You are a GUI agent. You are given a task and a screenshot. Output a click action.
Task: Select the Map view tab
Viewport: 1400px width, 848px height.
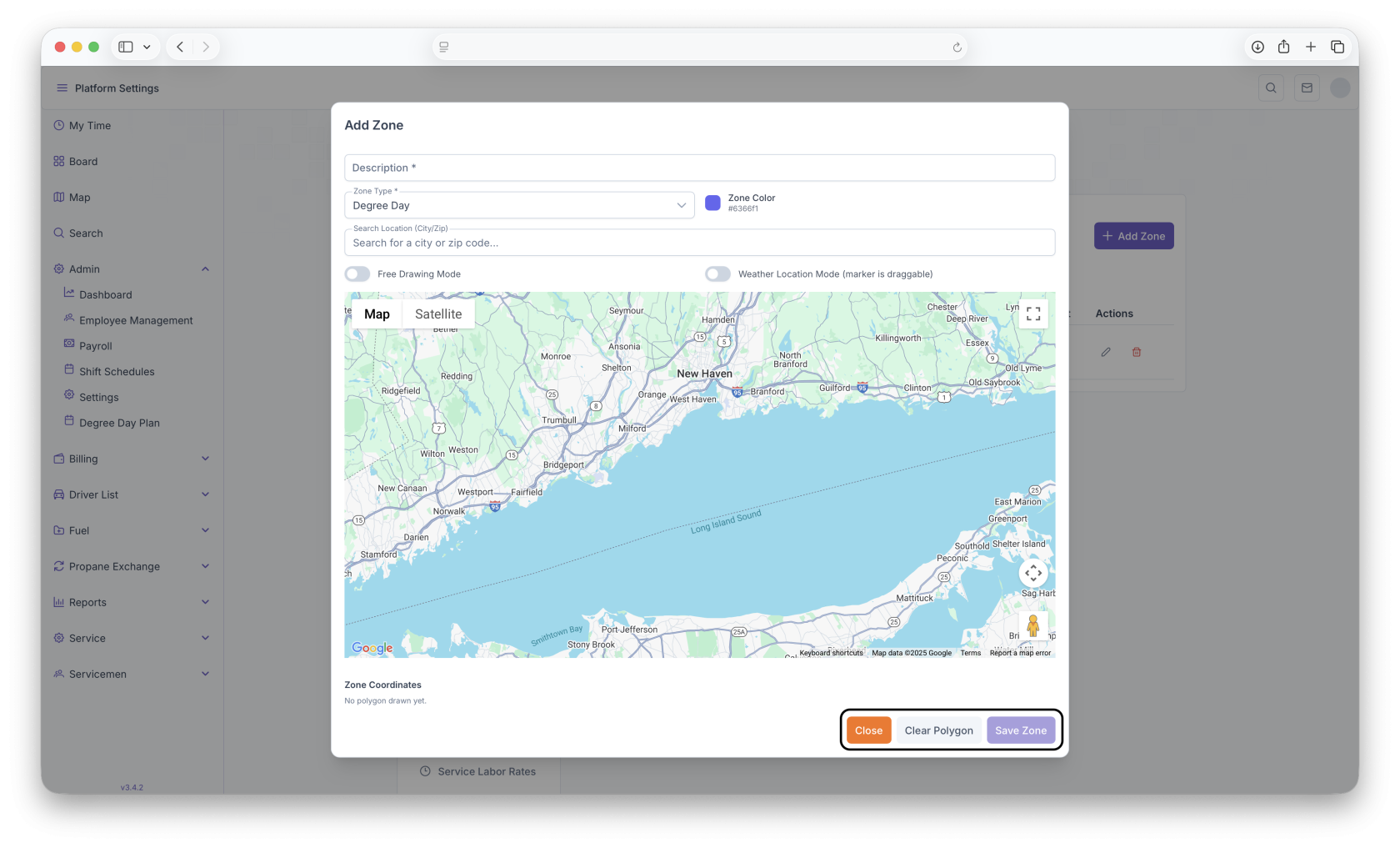pyautogui.click(x=377, y=314)
